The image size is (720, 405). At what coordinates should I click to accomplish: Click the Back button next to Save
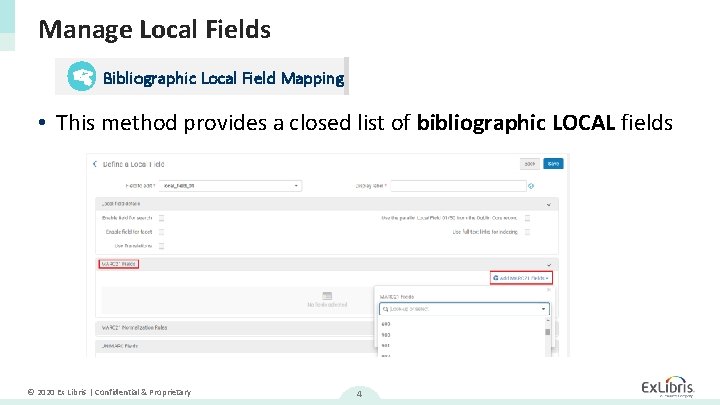tap(529, 164)
